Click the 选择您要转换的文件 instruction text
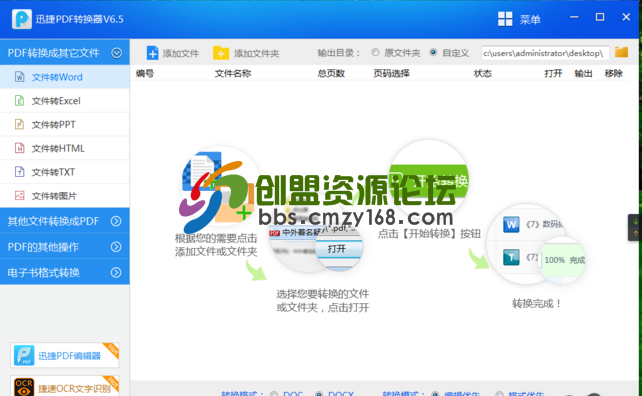The width and height of the screenshot is (642, 396). (x=323, y=294)
